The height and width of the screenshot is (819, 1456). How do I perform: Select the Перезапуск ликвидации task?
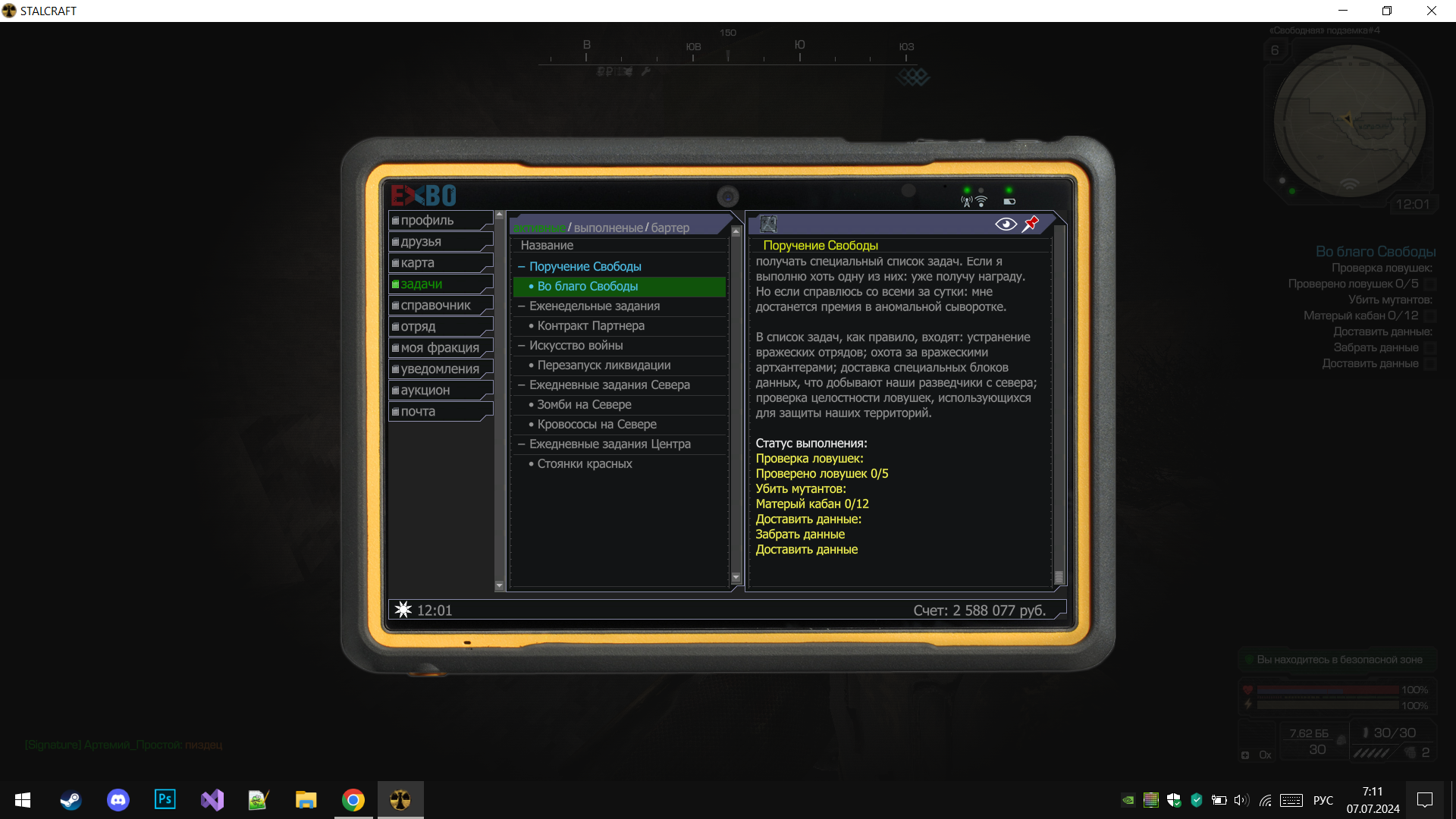coord(620,366)
